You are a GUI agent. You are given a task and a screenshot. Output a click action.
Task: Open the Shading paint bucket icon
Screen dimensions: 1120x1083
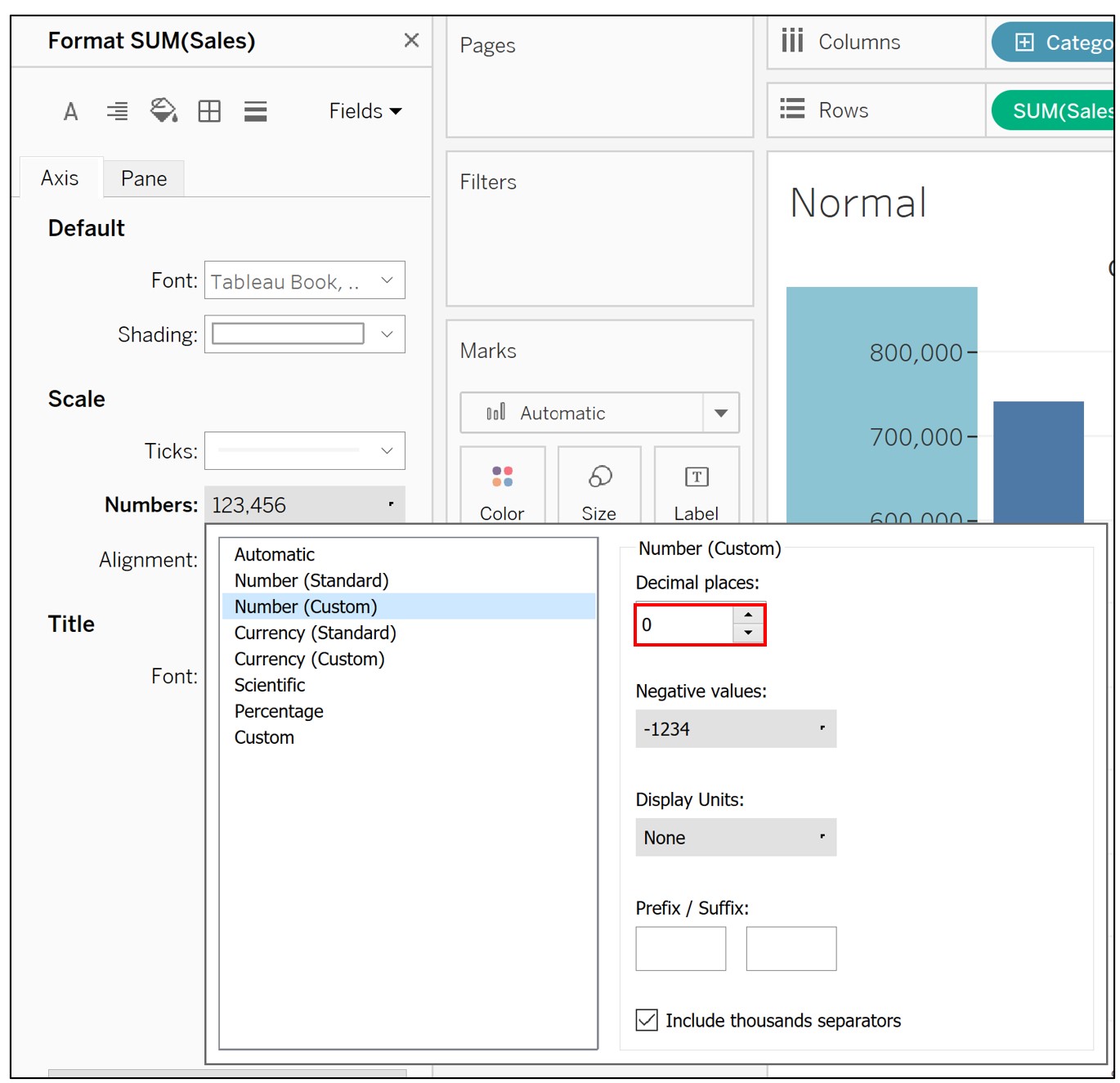pos(164,110)
